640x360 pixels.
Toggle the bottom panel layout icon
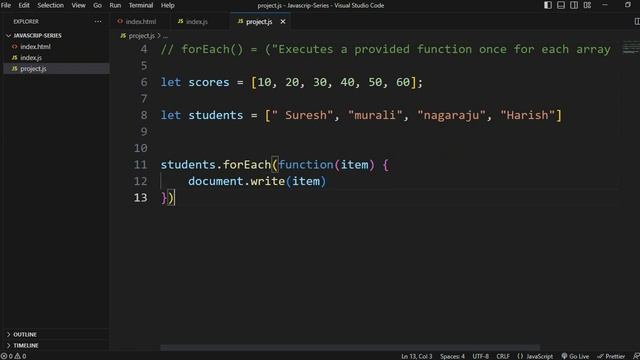click(561, 5)
